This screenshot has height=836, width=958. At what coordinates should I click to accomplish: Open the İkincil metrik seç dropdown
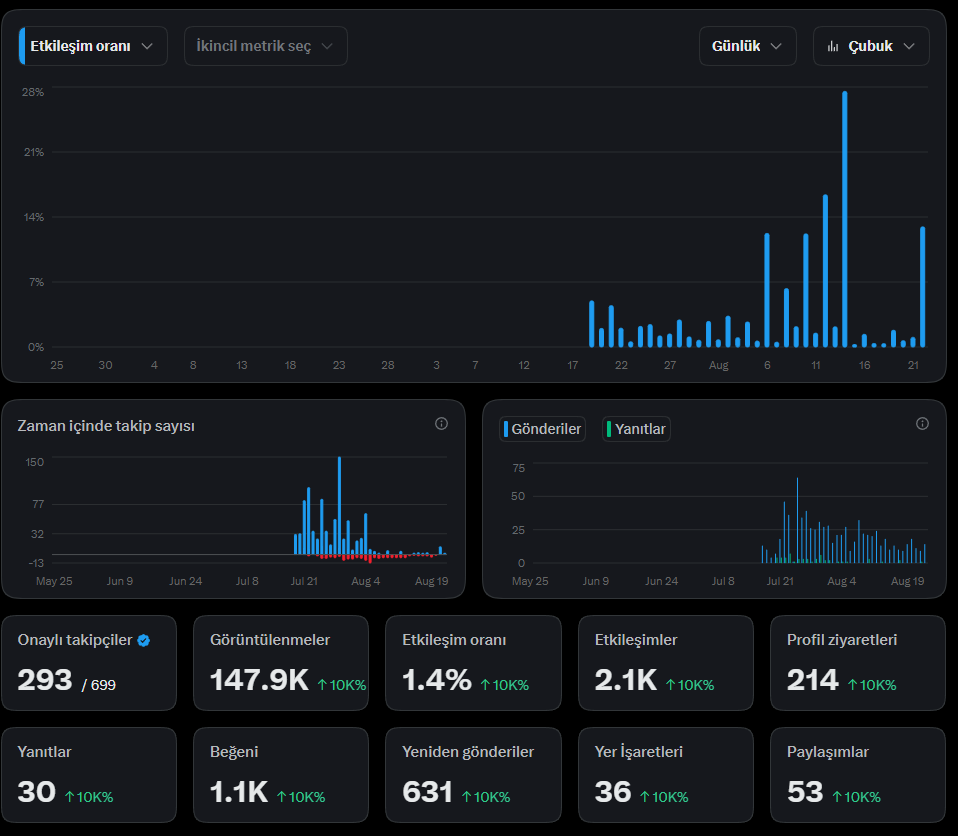tap(266, 46)
